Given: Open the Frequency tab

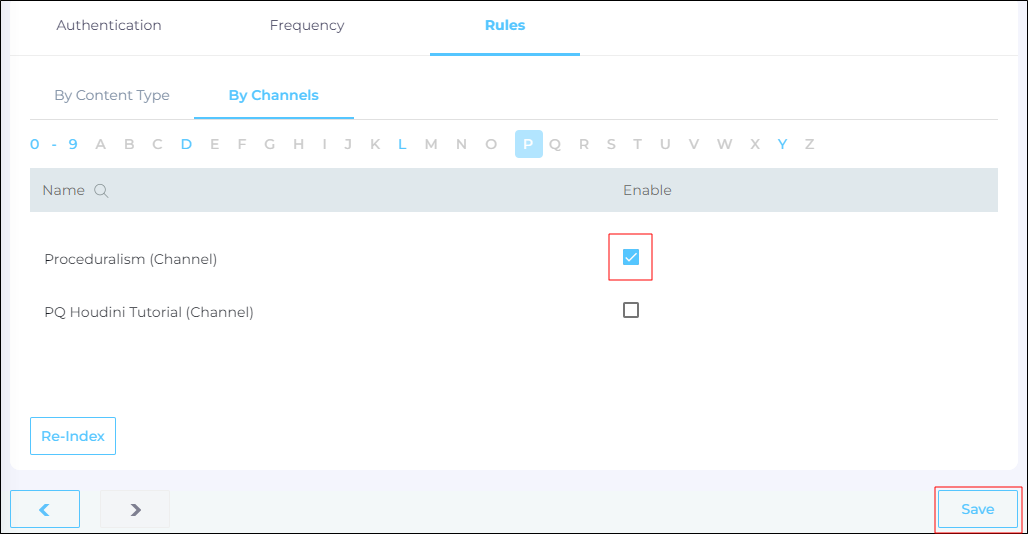Looking at the screenshot, I should 307,25.
